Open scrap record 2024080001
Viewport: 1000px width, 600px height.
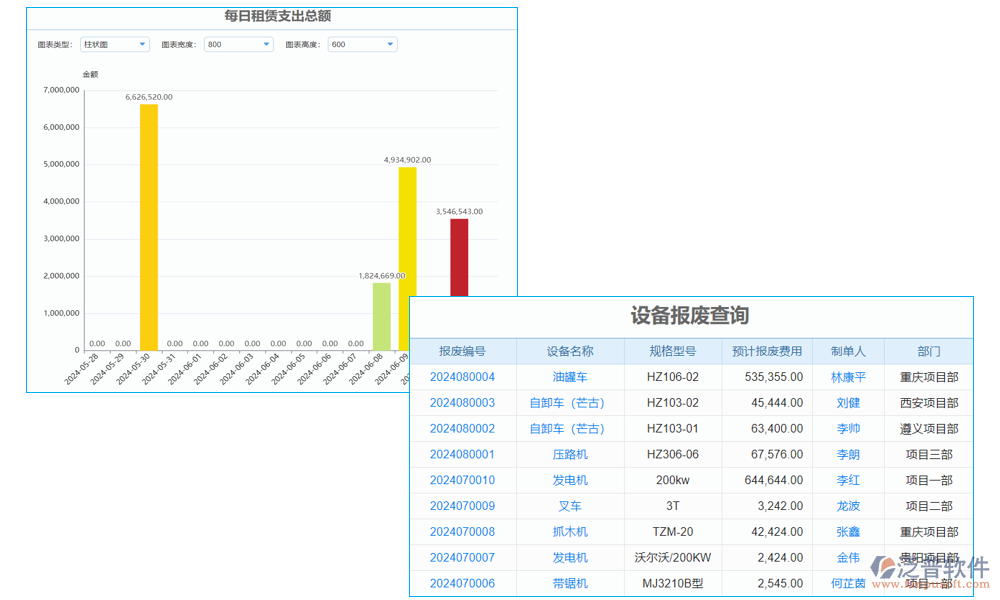pyautogui.click(x=462, y=454)
